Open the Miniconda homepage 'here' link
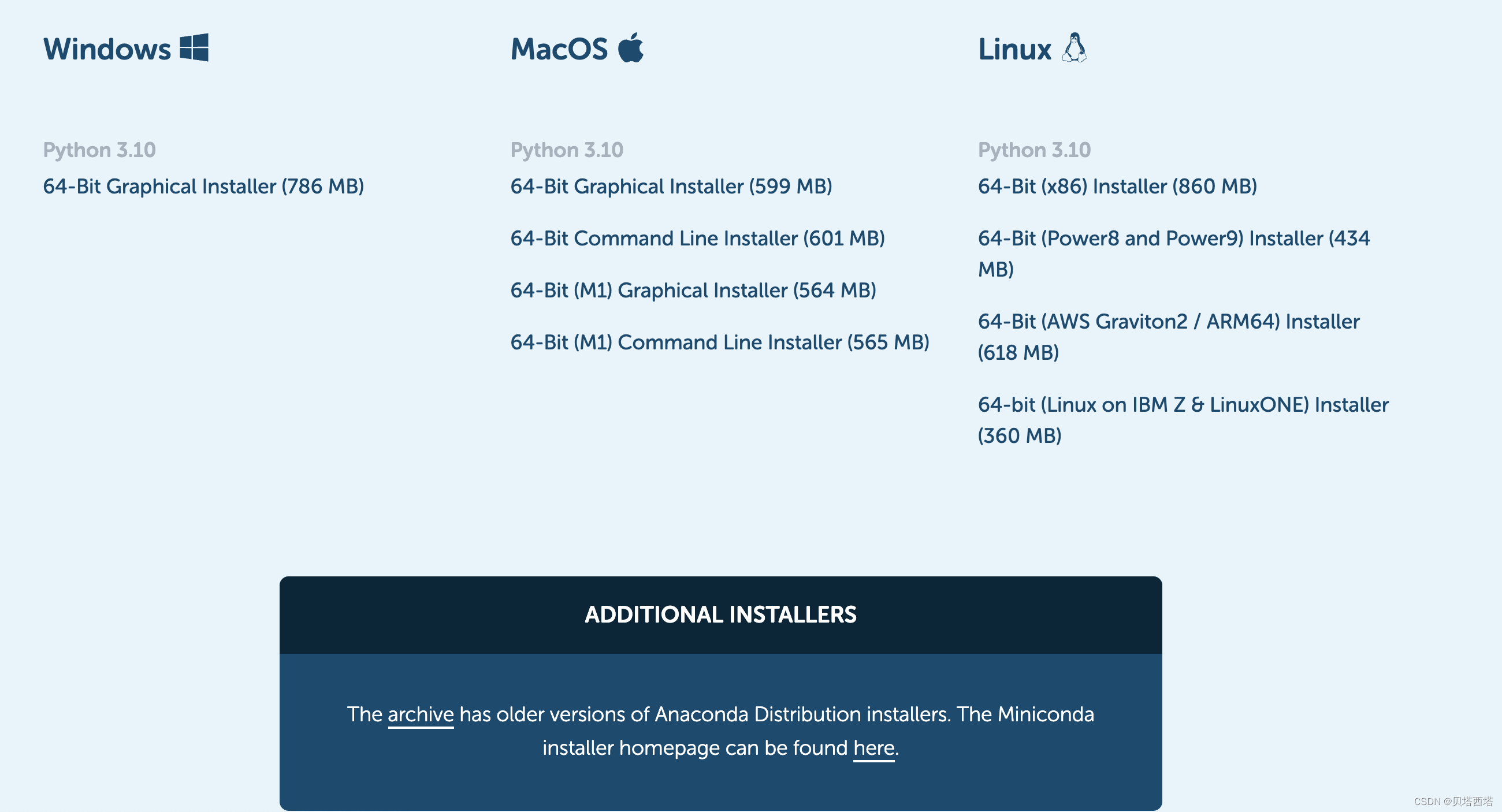The height and width of the screenshot is (812, 1502). click(873, 748)
